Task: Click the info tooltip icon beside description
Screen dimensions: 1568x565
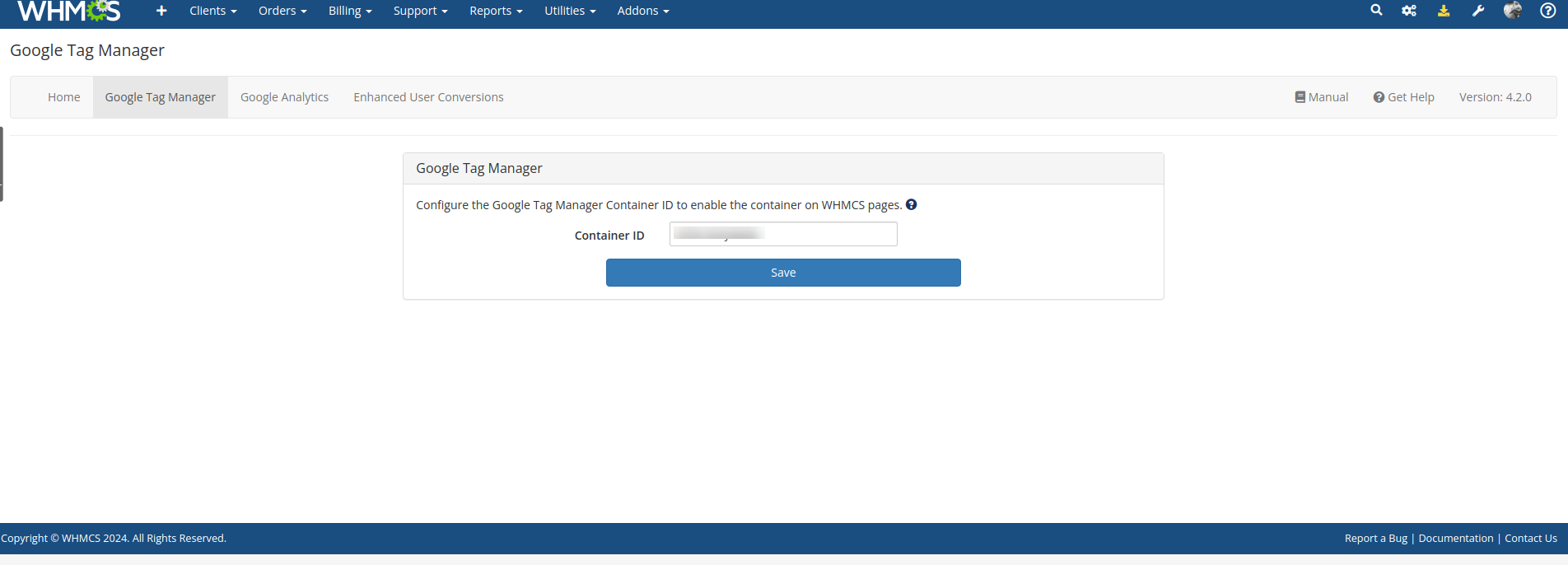Action: [x=912, y=204]
